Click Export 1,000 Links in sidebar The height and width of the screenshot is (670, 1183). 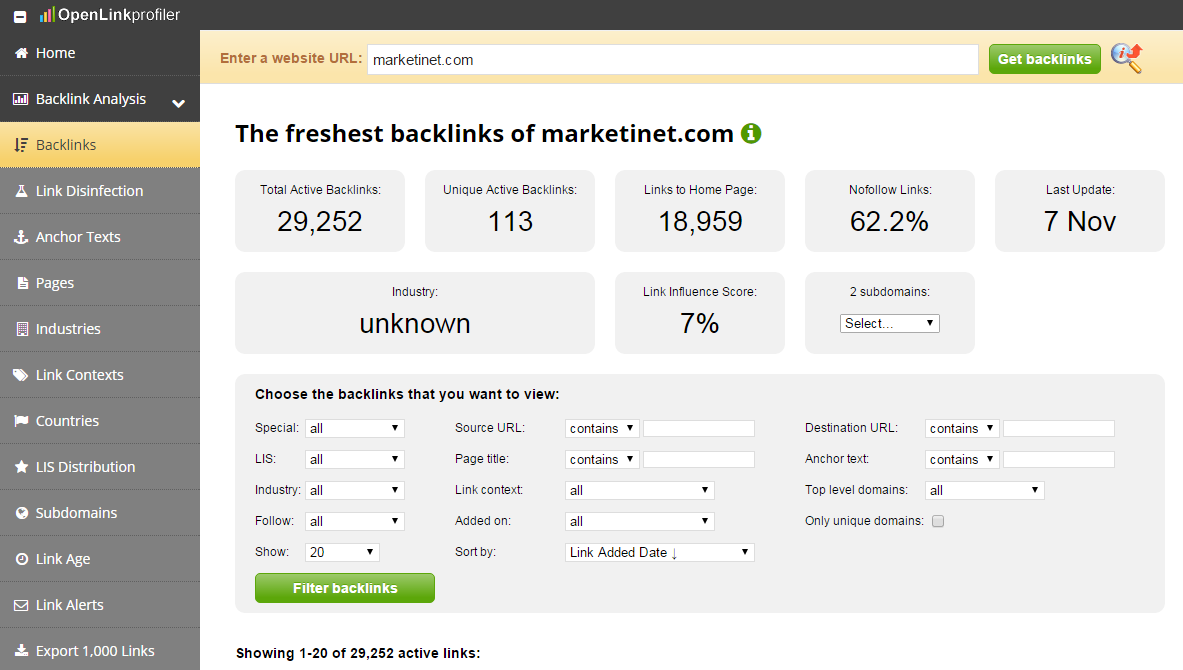coord(100,650)
